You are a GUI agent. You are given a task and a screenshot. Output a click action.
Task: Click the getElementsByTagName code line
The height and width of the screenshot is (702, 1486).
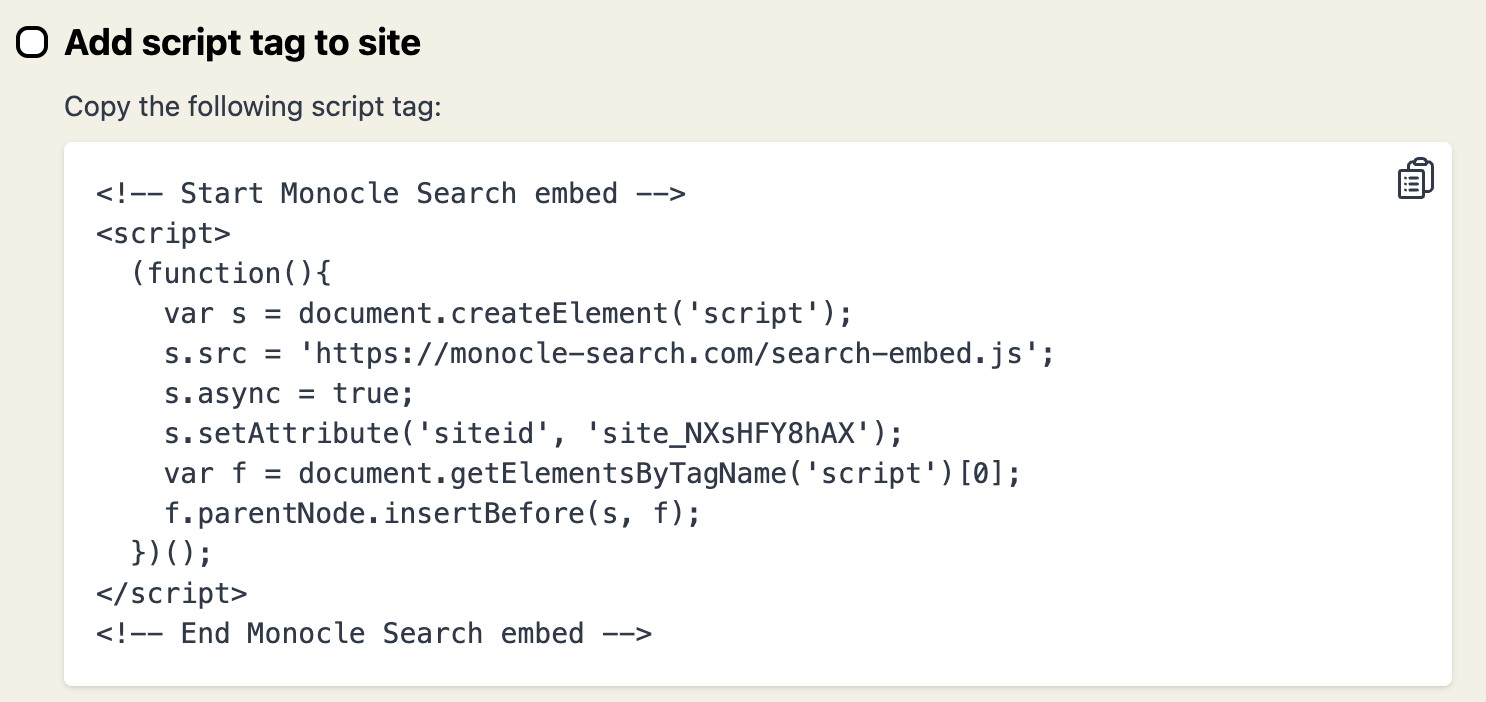tap(592, 474)
